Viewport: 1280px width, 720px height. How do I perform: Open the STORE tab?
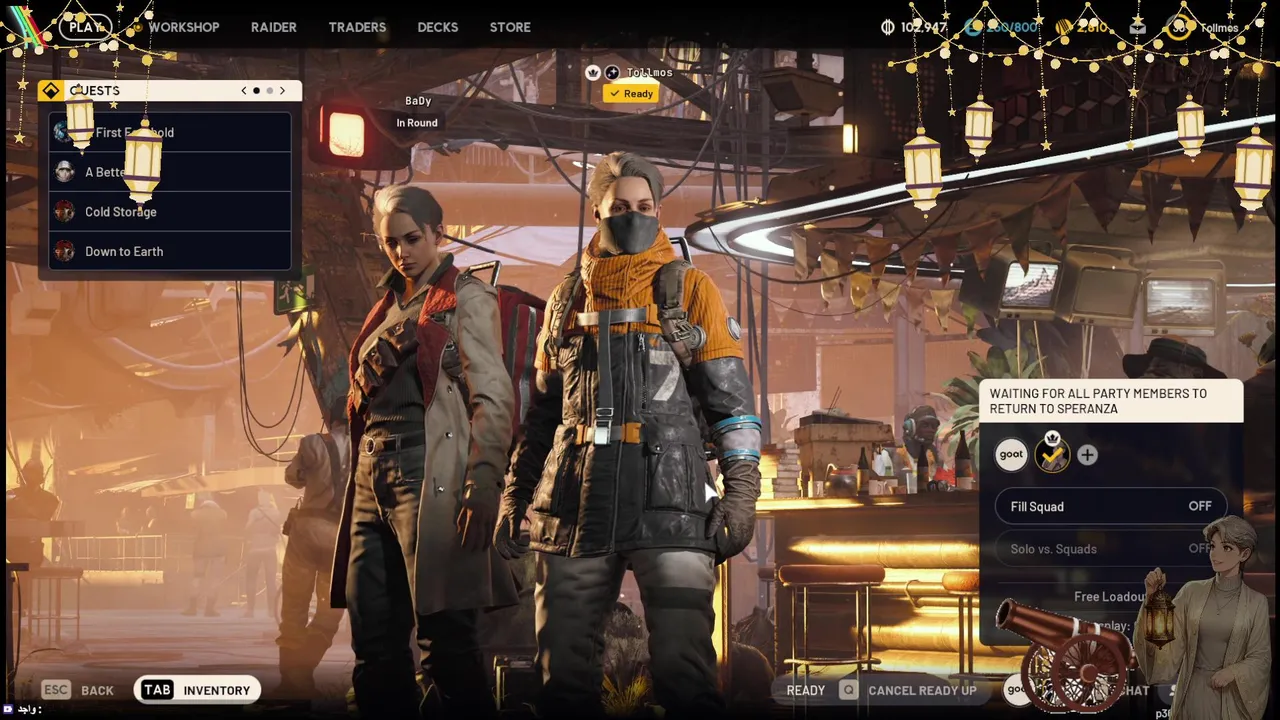click(510, 27)
